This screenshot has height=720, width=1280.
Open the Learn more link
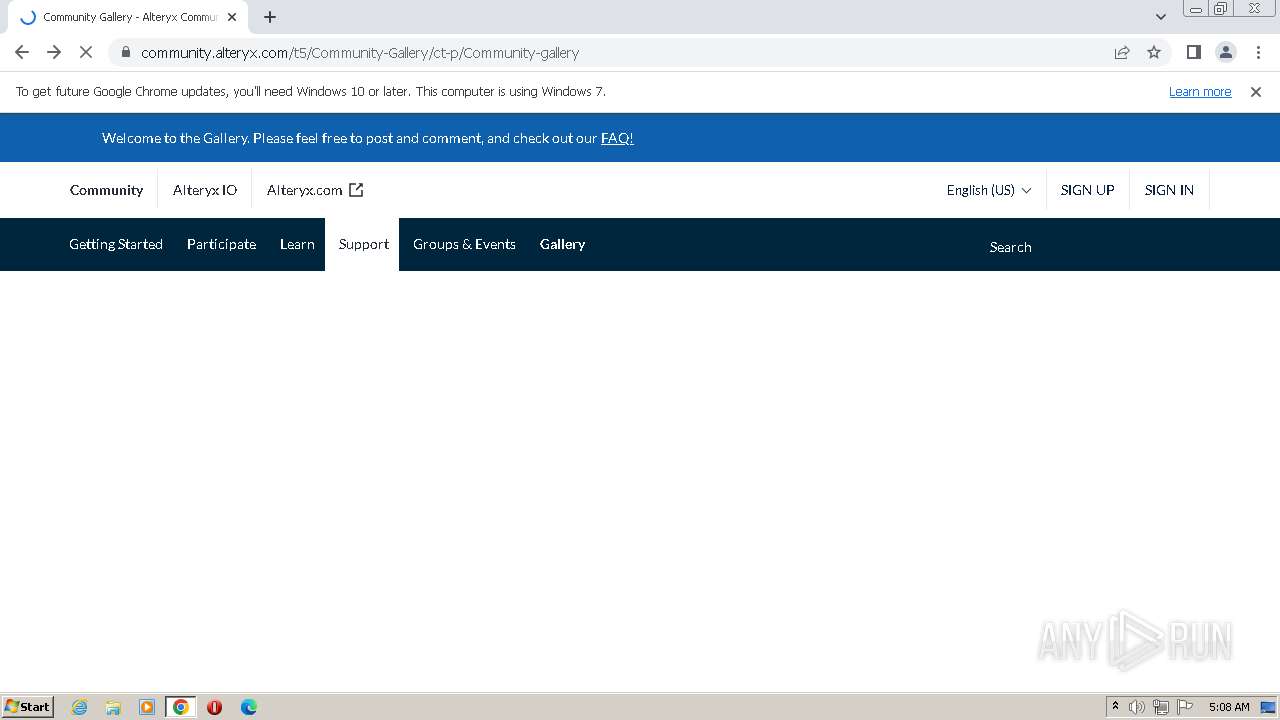(x=1200, y=91)
